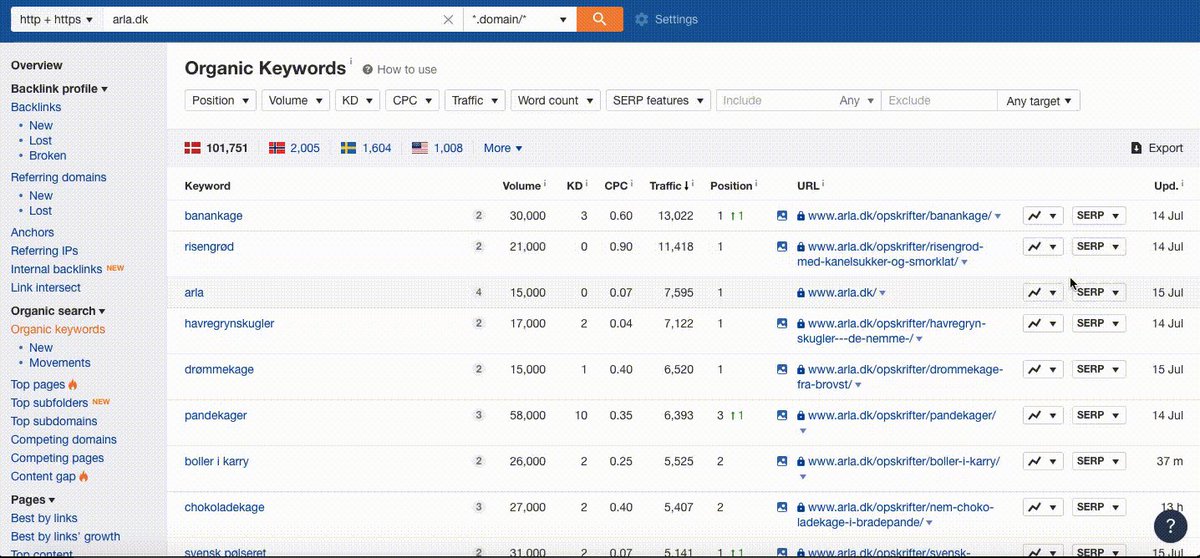Open the www.arla.dk/opskrifter/pandekager/ URL
1200x558 pixels.
902,415
